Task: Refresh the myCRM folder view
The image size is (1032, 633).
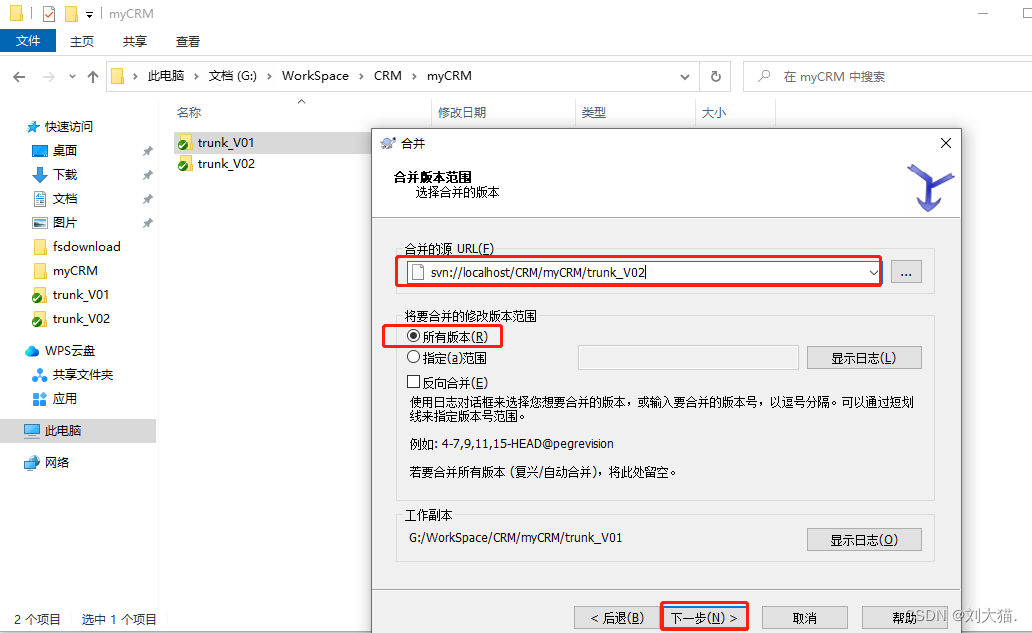Action: (x=715, y=76)
